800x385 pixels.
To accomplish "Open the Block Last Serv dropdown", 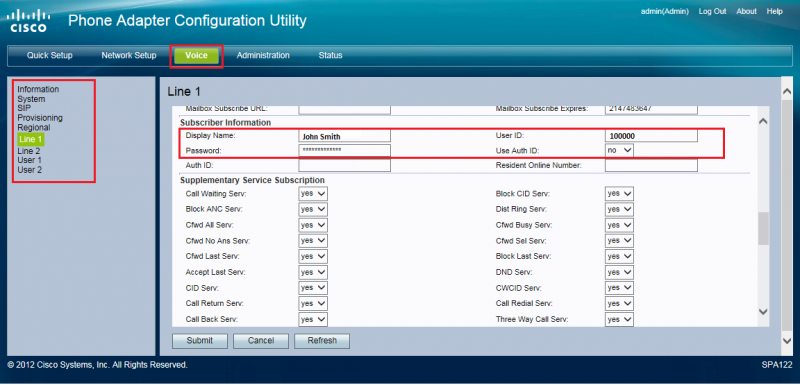I will (619, 256).
